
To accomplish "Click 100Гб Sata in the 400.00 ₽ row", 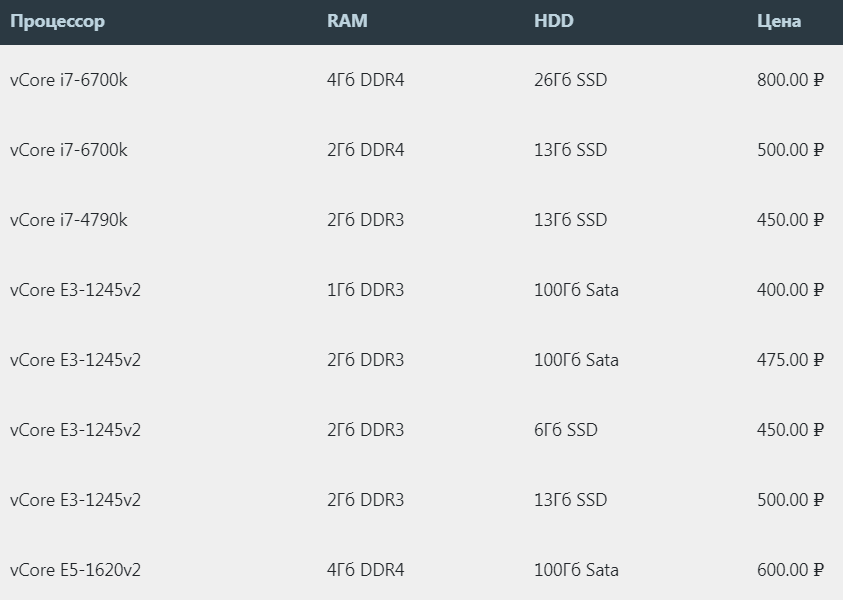I will point(576,290).
